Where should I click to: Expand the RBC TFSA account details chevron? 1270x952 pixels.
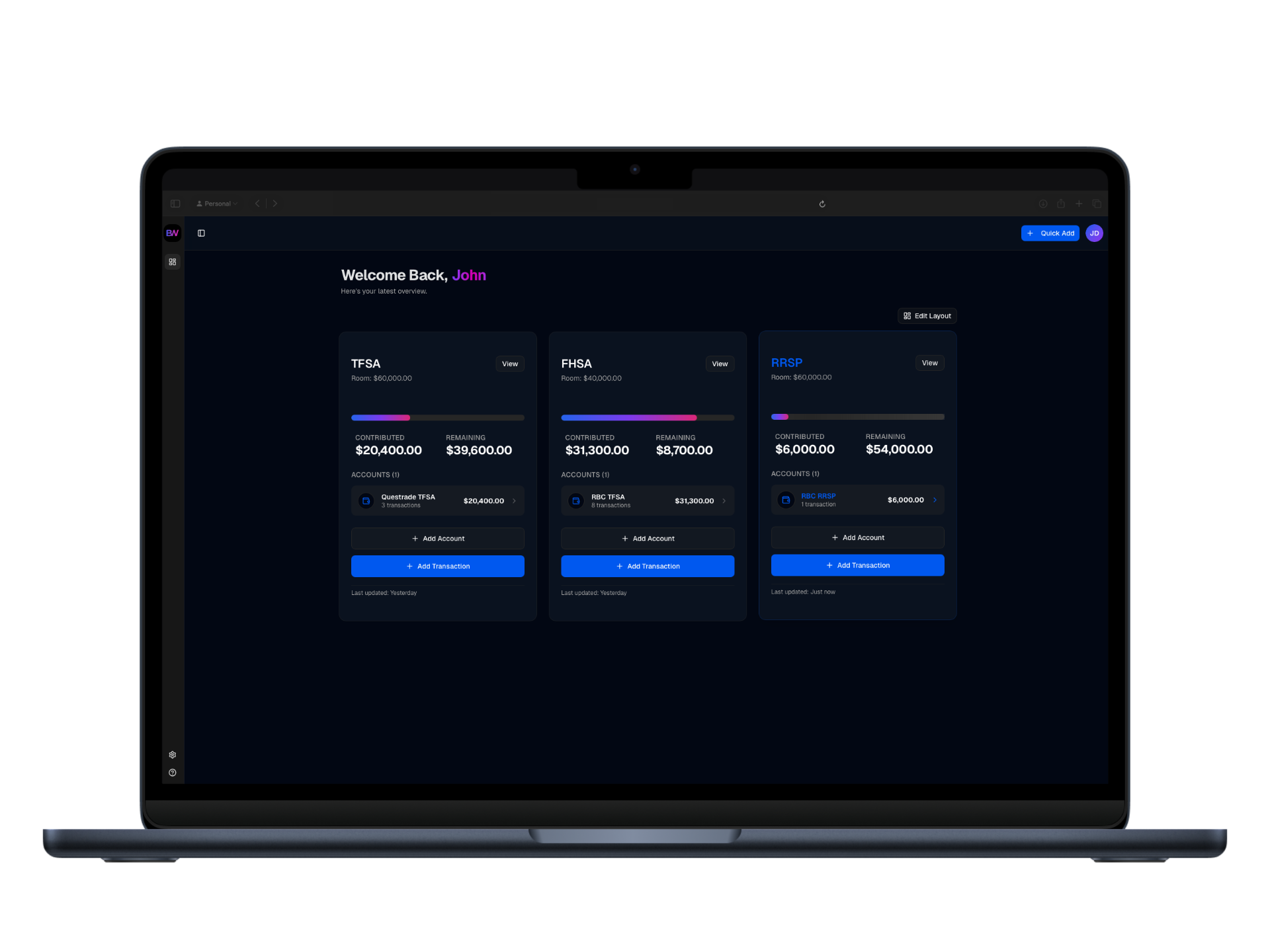(x=723, y=500)
